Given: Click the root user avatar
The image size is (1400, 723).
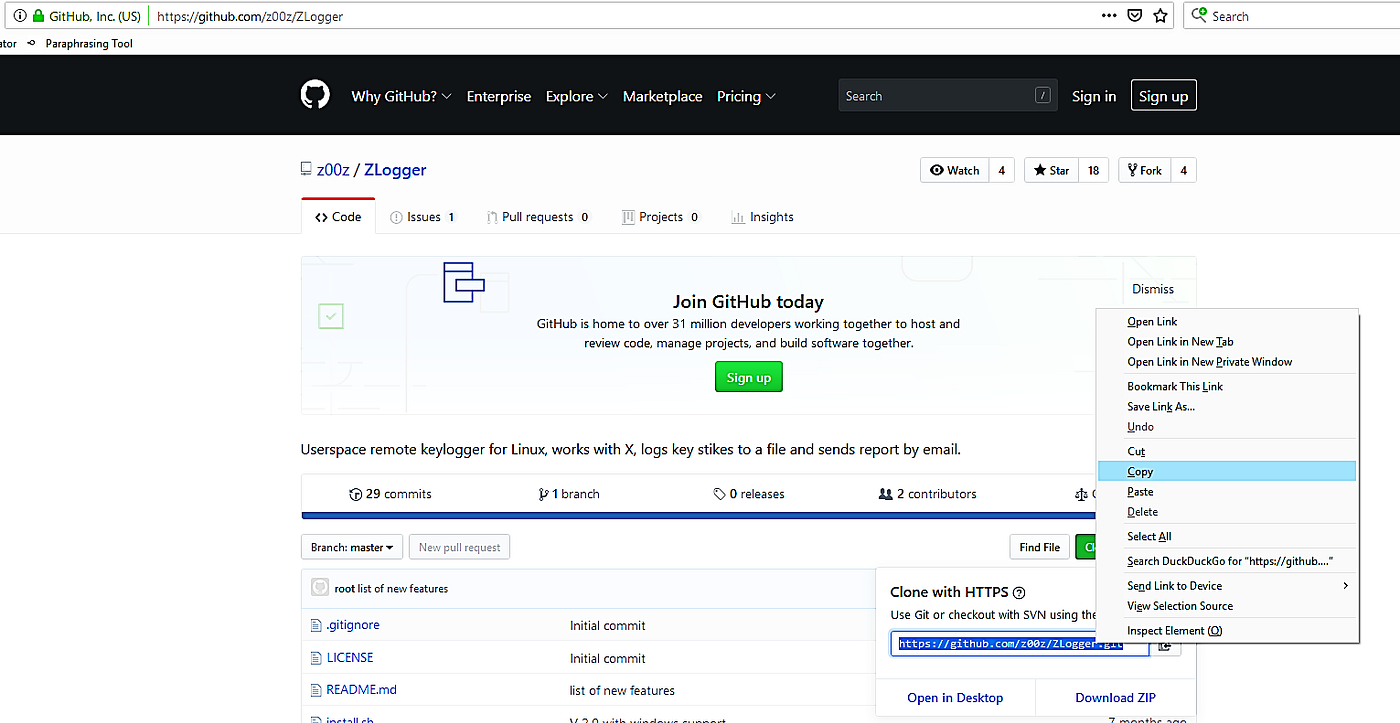Looking at the screenshot, I should pyautogui.click(x=320, y=588).
